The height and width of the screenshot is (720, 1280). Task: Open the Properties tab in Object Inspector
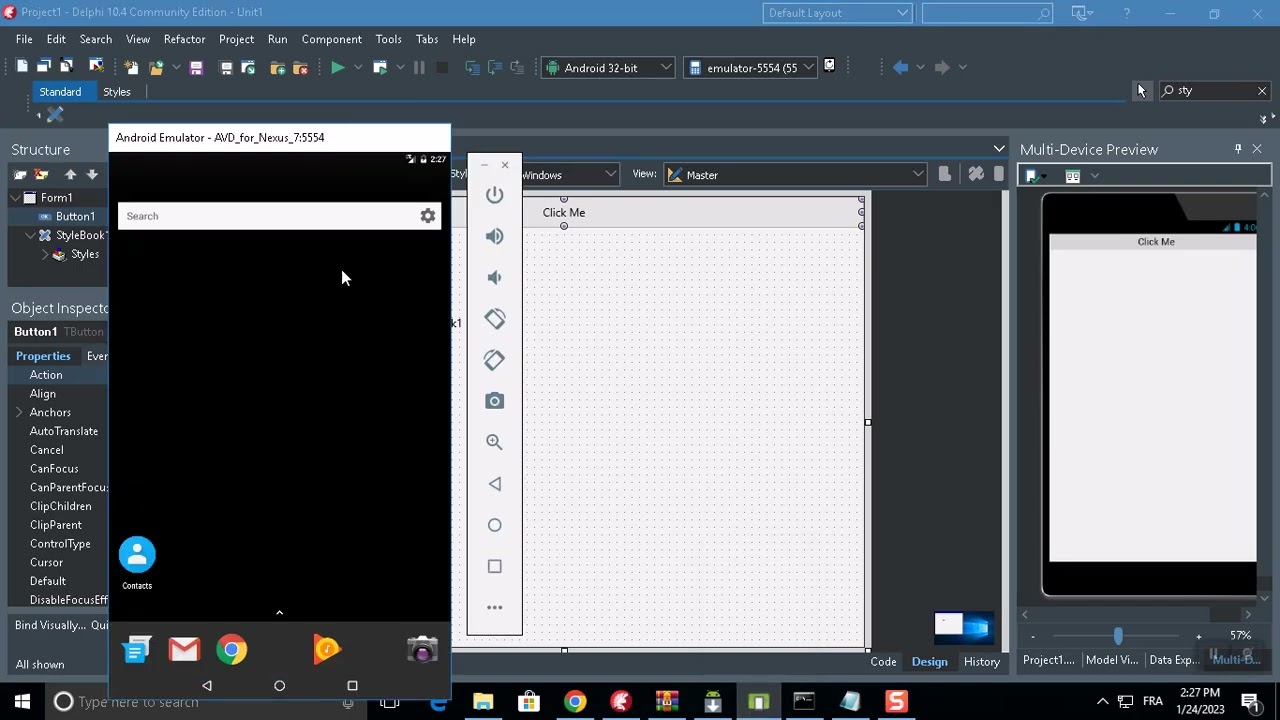43,356
